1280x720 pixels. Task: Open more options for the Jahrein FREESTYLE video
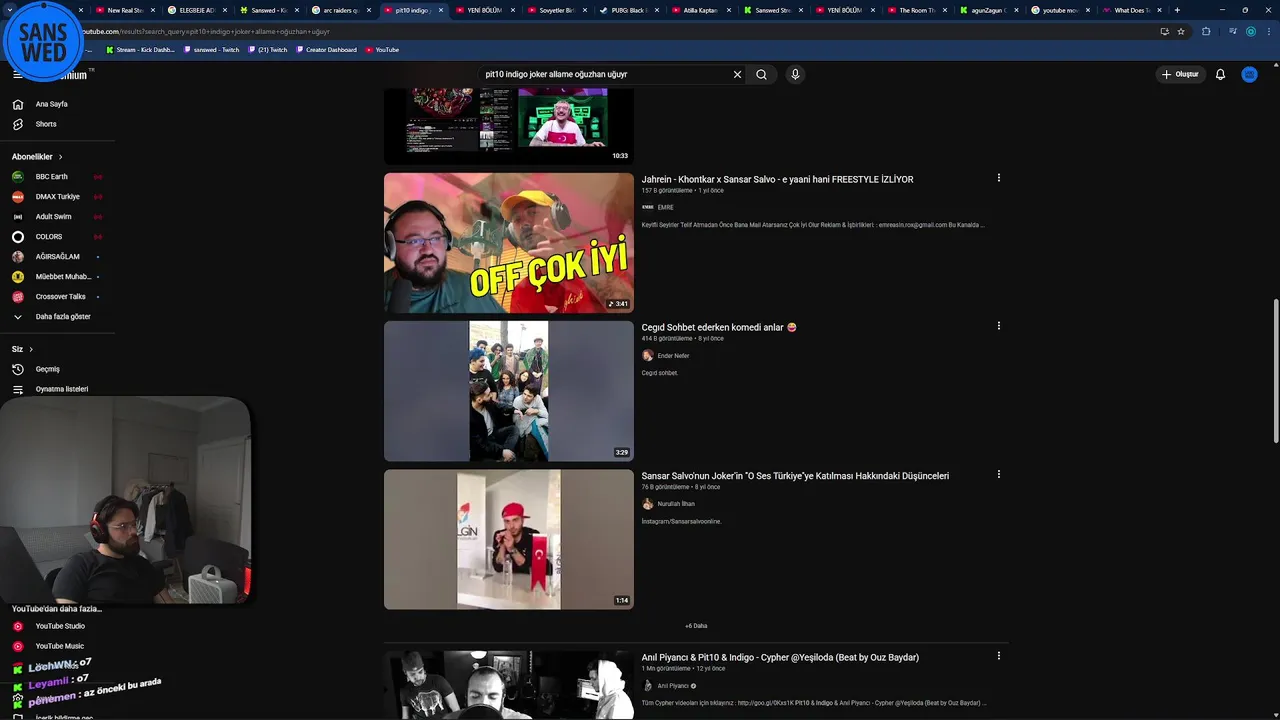coord(998,178)
